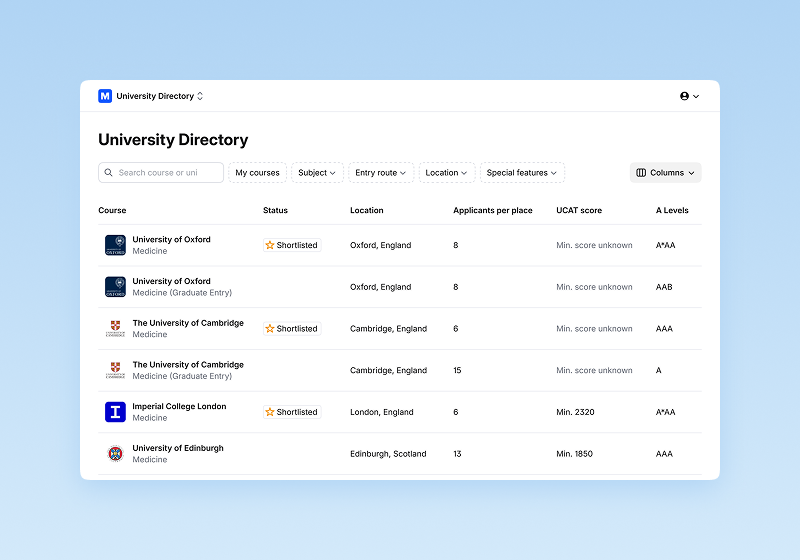The height and width of the screenshot is (560, 800).
Task: Click applicants per place value 13
Action: (x=457, y=453)
